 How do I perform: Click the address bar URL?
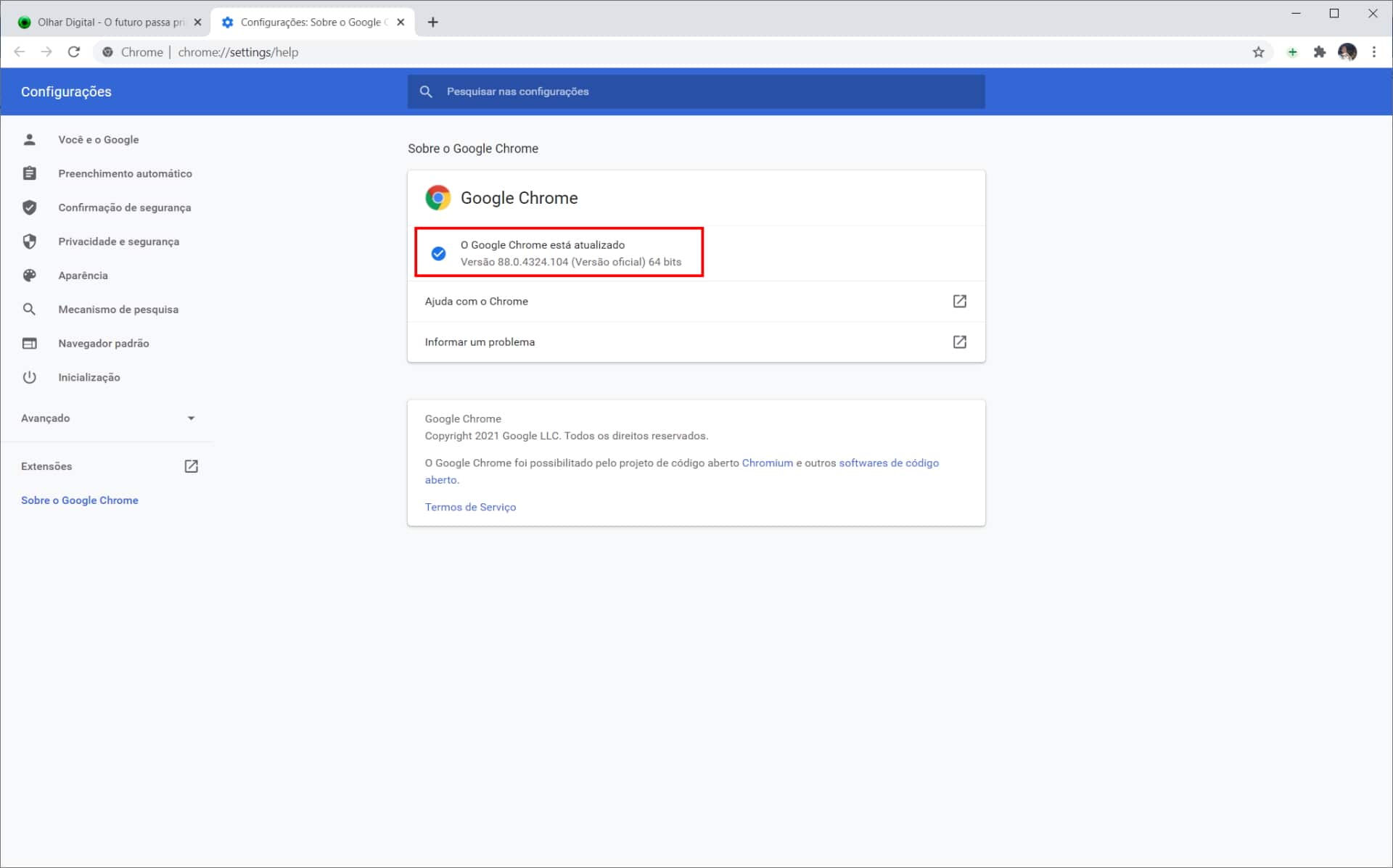point(238,52)
